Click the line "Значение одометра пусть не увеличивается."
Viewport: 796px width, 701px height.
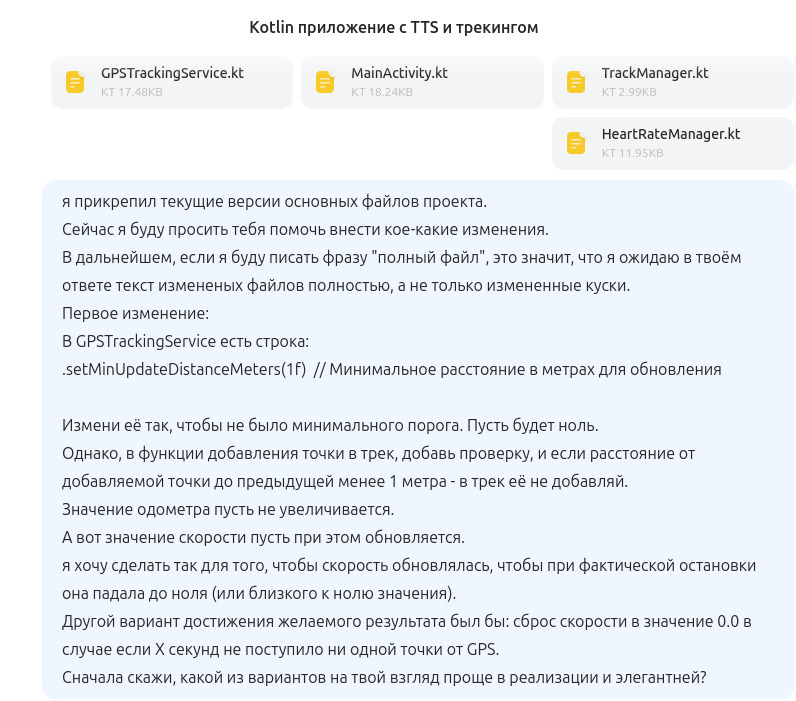[x=228, y=509]
